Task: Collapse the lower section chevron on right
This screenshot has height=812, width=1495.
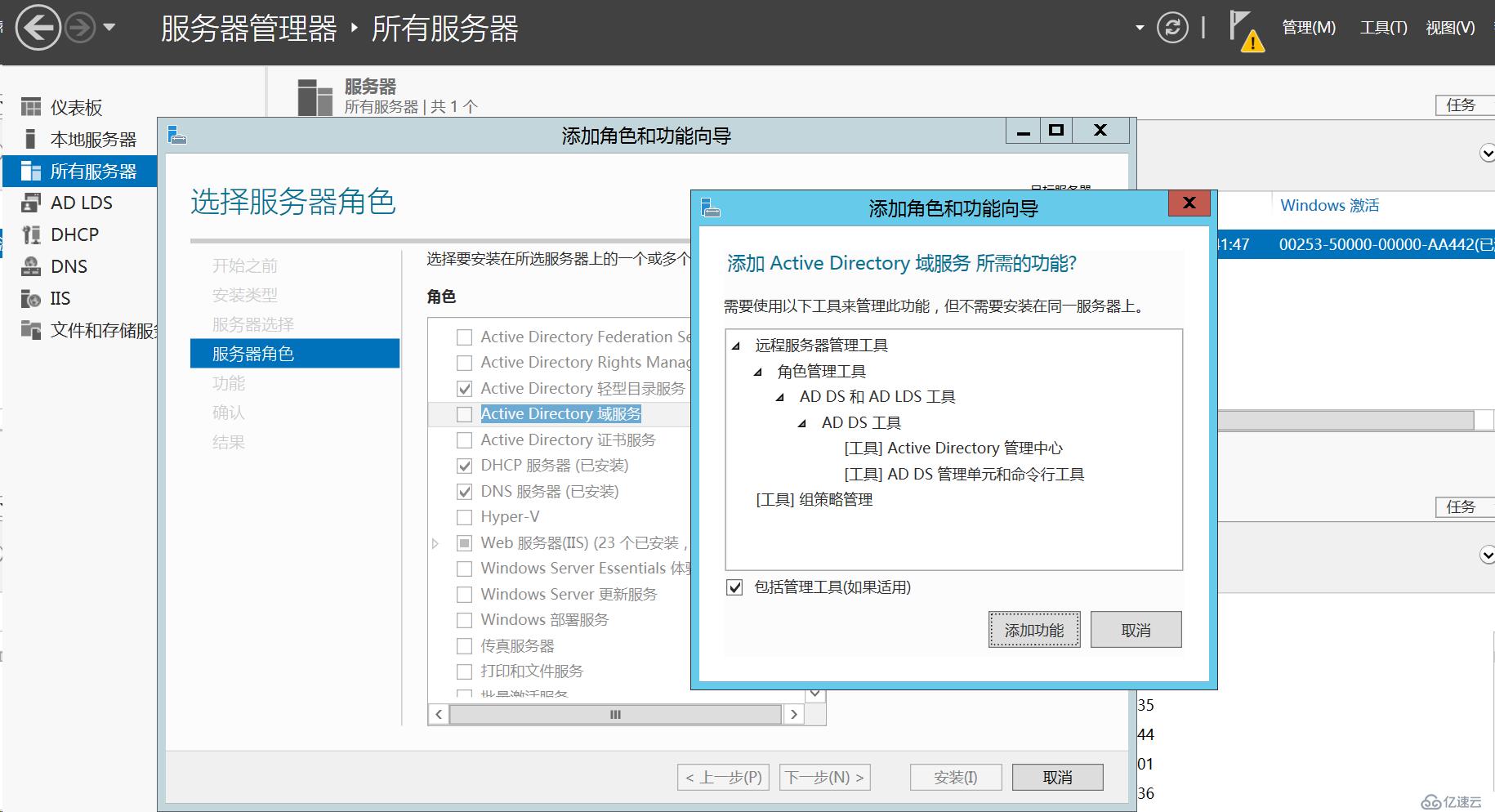Action: [1487, 555]
